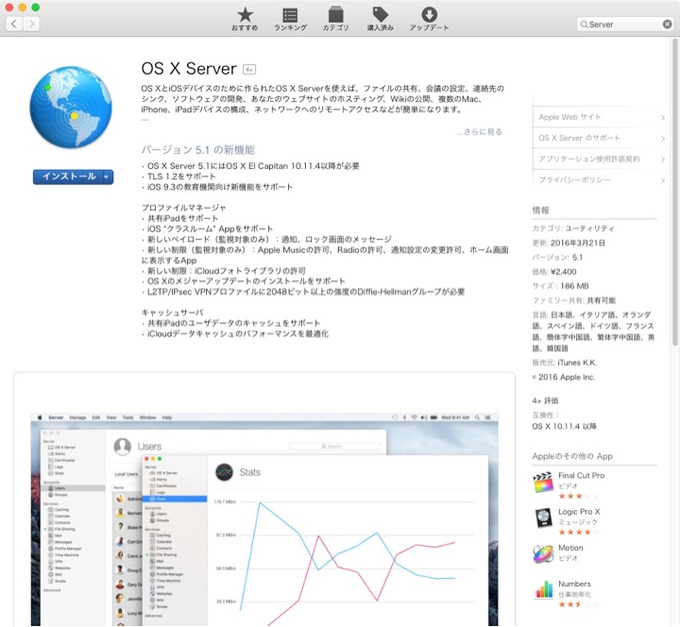This screenshot has width=680, height=627.
Task: Open the Apple Web サイト link
Action: 570,117
